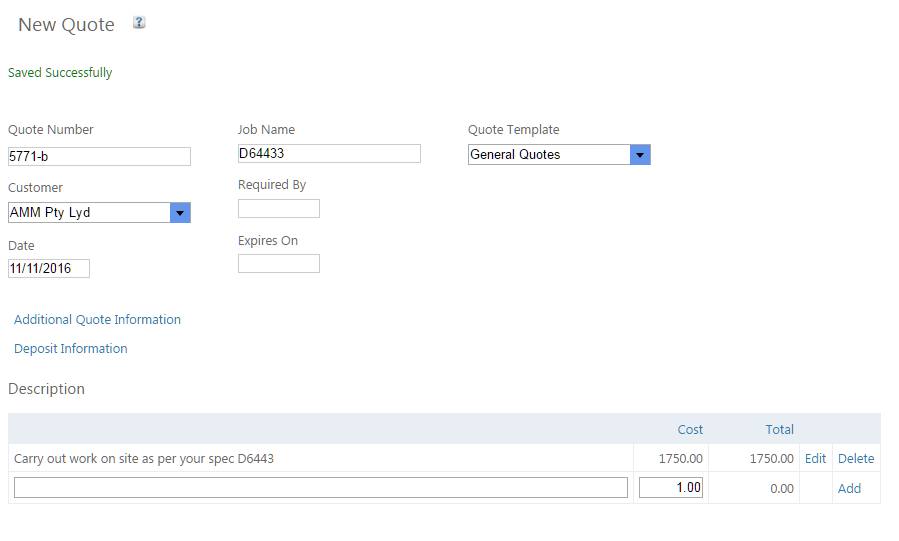This screenshot has width=899, height=541.
Task: Click the Total column header
Action: click(779, 430)
